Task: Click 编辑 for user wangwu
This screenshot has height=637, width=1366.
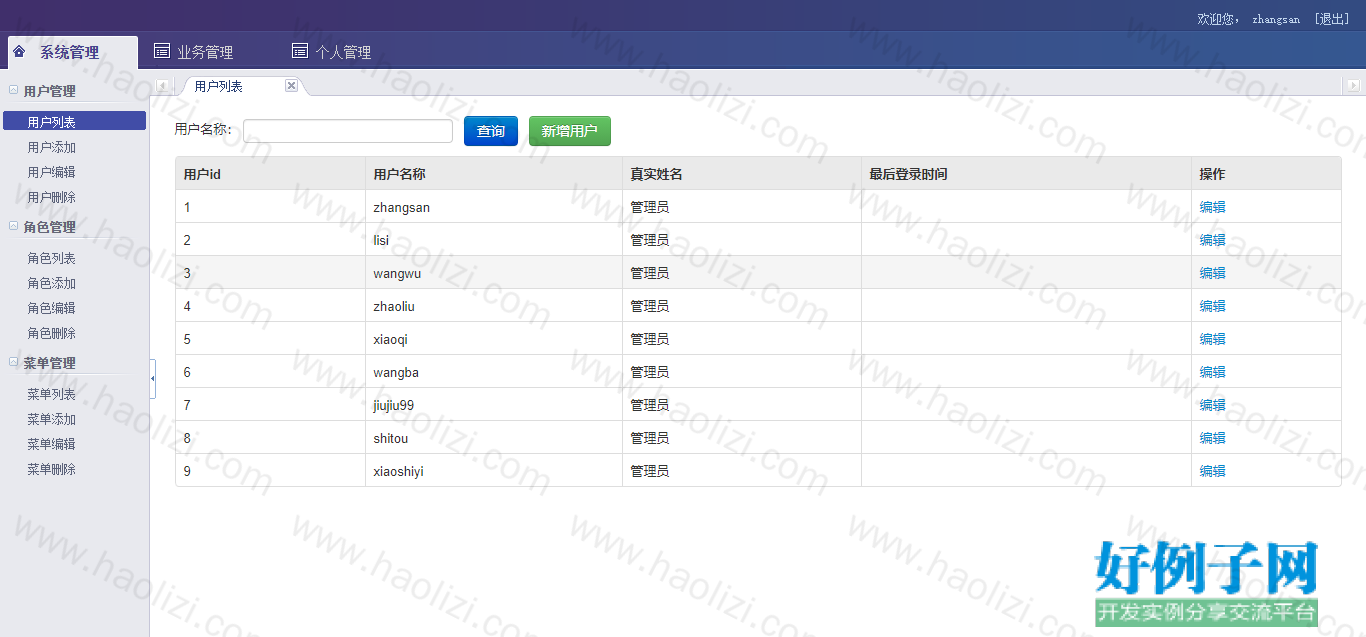Action: tap(1213, 273)
